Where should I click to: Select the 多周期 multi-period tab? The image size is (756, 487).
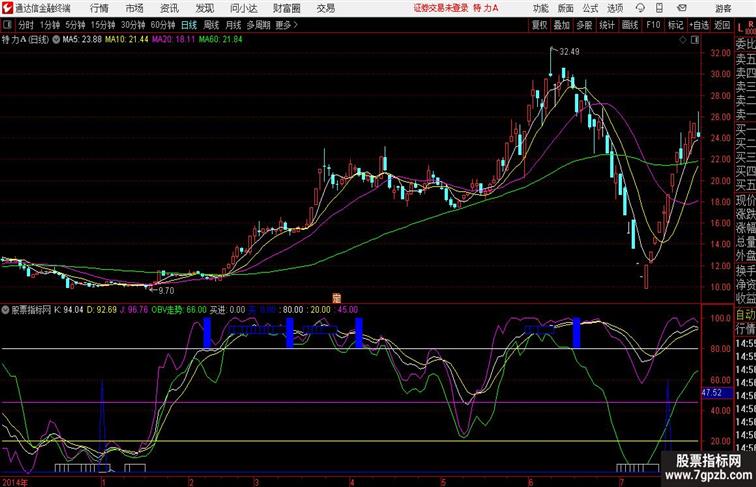click(x=258, y=25)
